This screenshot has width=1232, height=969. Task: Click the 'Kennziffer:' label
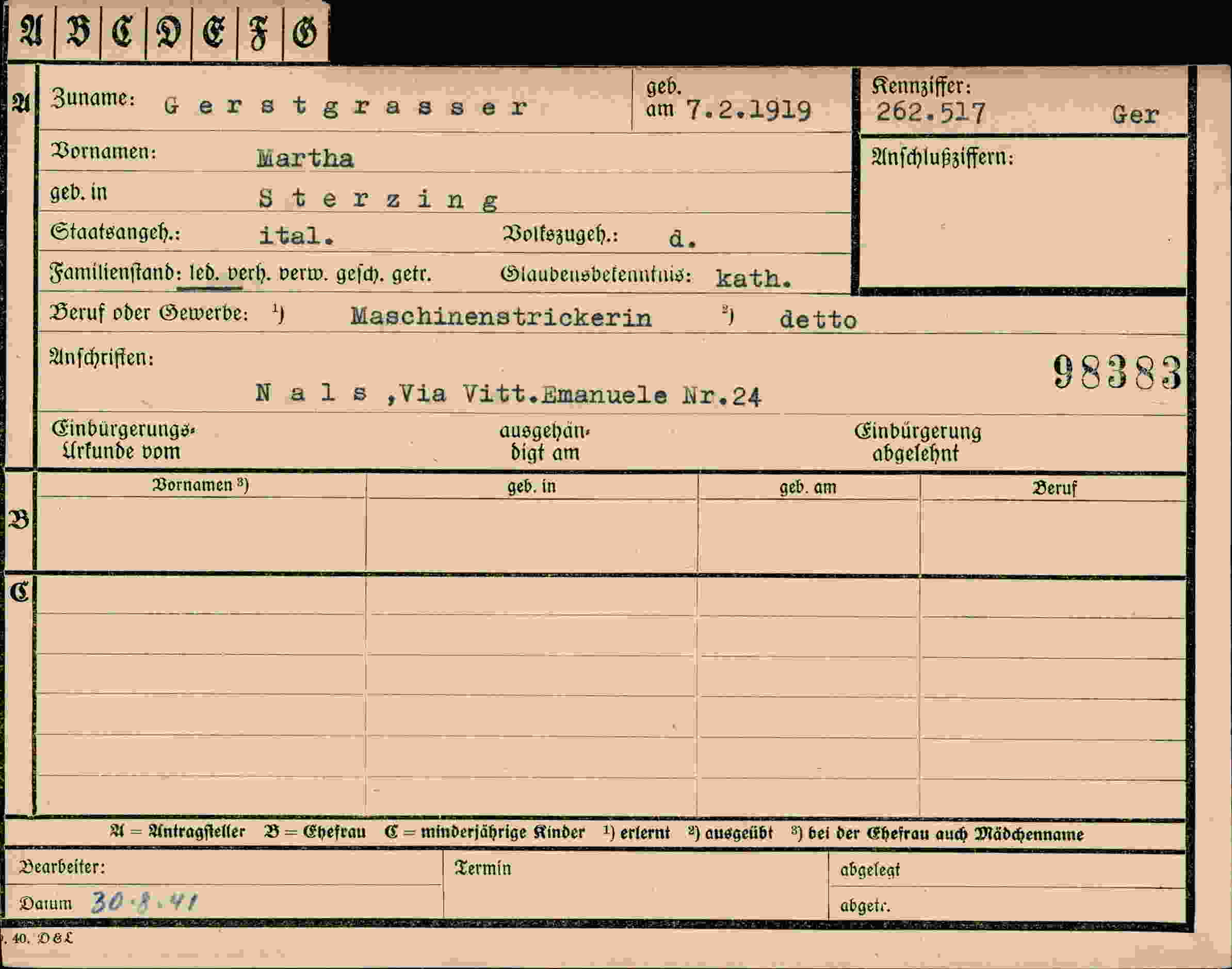point(921,87)
